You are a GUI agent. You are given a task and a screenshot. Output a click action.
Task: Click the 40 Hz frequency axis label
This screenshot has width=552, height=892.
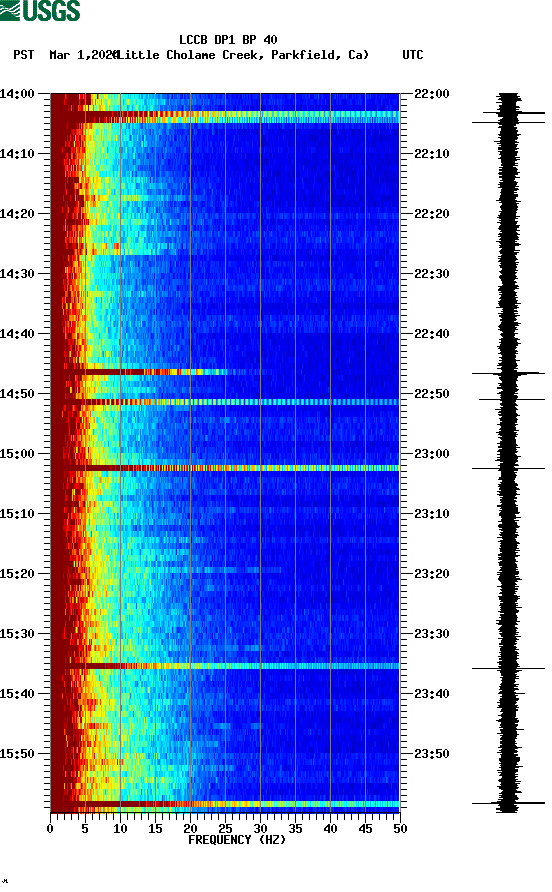(x=330, y=829)
